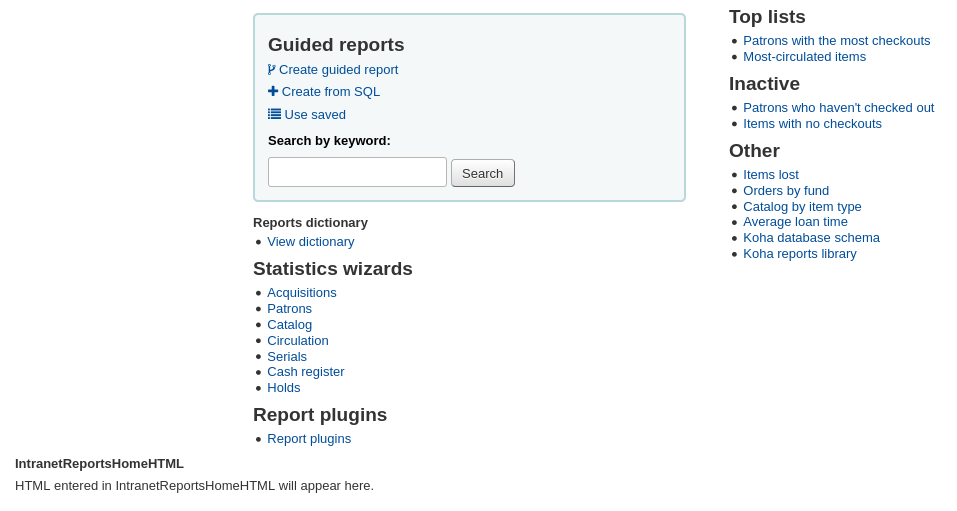Open Items with no checkouts report
957x511 pixels.
812,124
